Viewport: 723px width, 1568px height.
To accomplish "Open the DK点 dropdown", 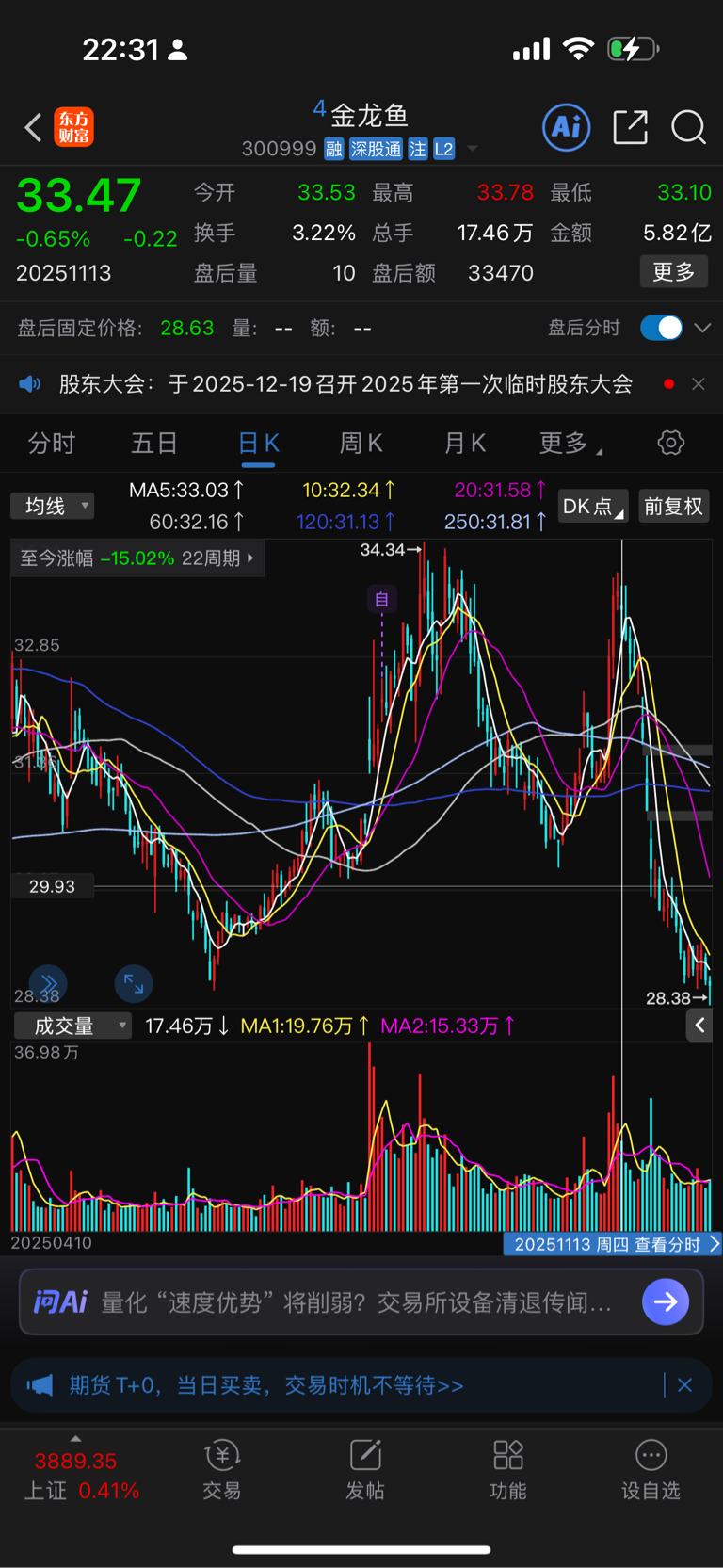I will [593, 506].
